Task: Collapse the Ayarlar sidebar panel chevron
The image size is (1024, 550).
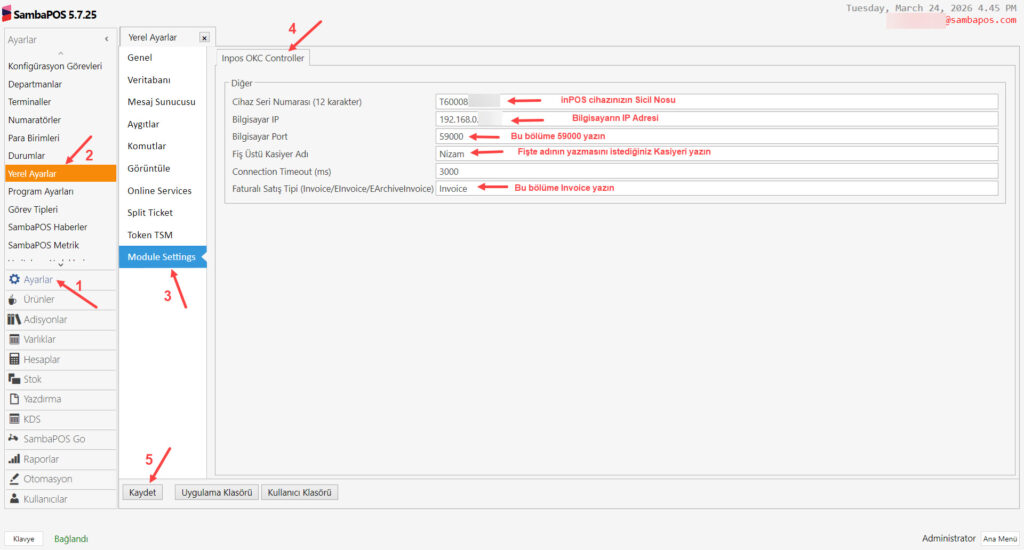Action: click(x=106, y=38)
